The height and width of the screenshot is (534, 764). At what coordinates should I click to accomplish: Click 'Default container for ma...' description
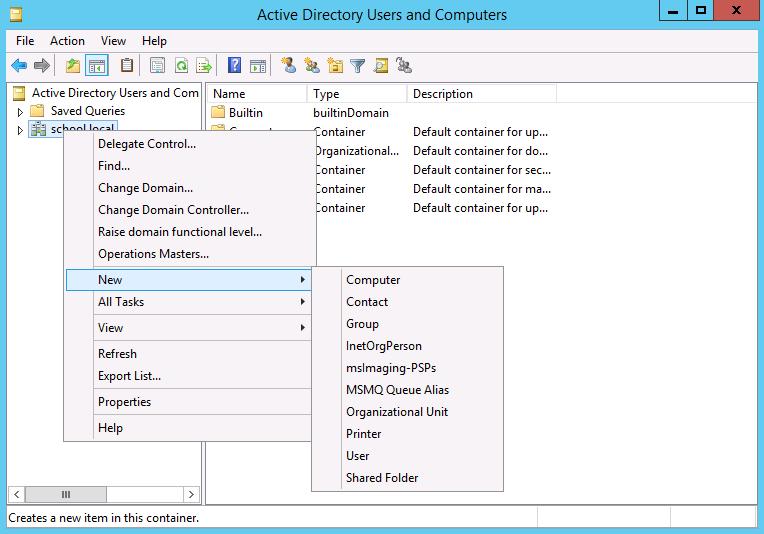click(482, 189)
